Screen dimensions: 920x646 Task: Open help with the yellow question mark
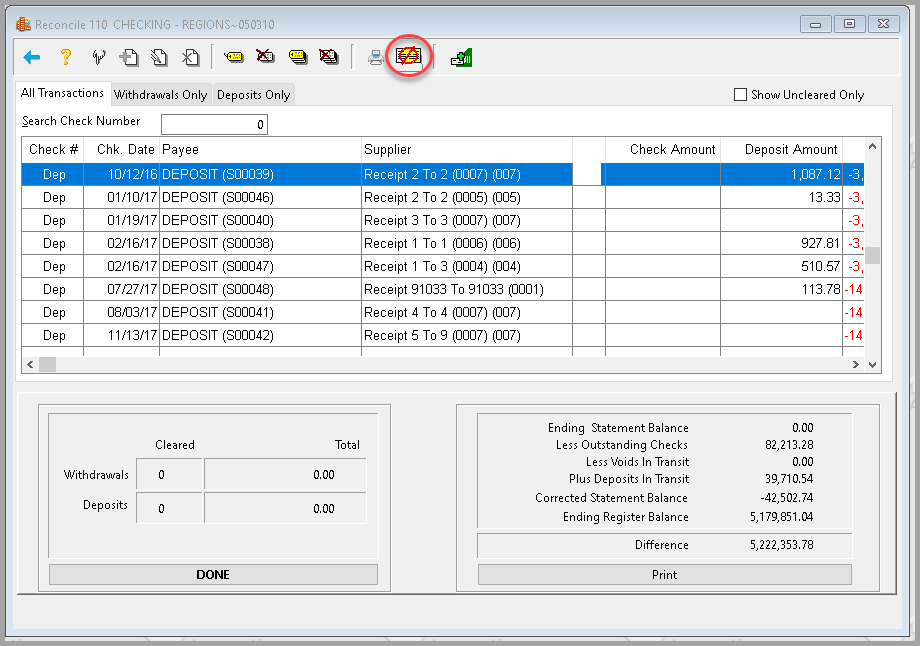tap(66, 57)
